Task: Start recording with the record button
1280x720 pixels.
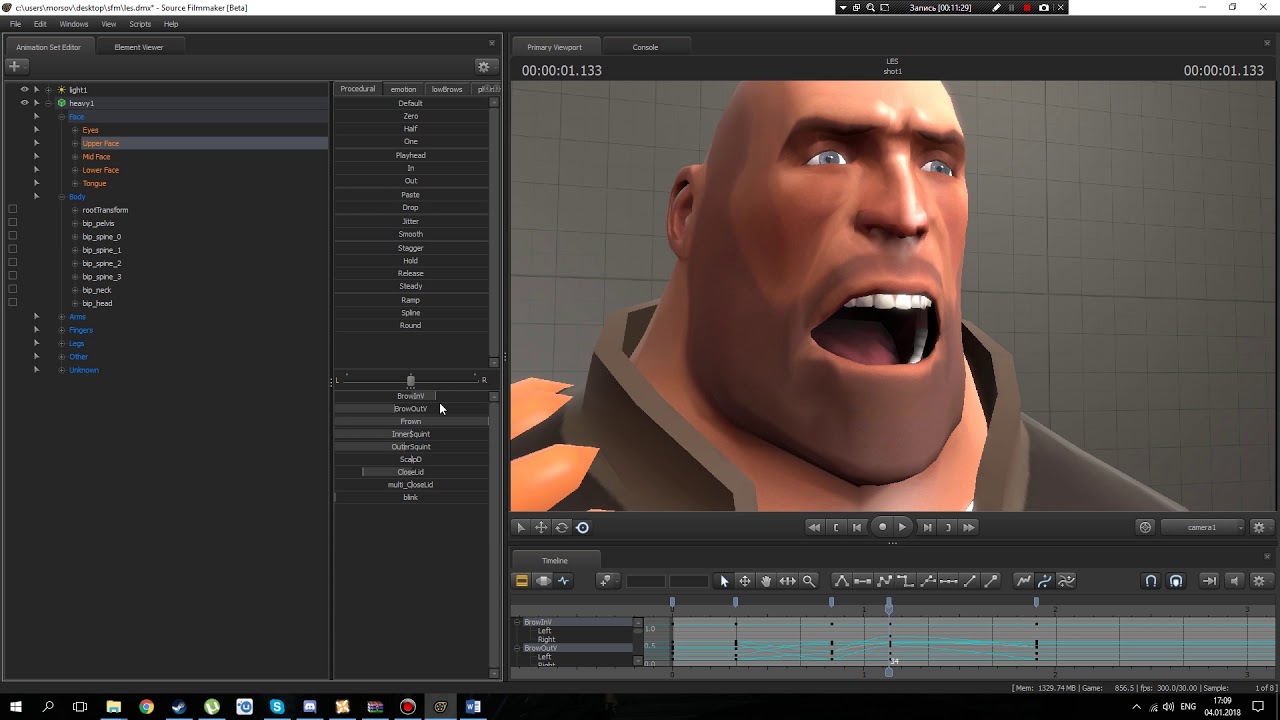Action: click(x=882, y=527)
